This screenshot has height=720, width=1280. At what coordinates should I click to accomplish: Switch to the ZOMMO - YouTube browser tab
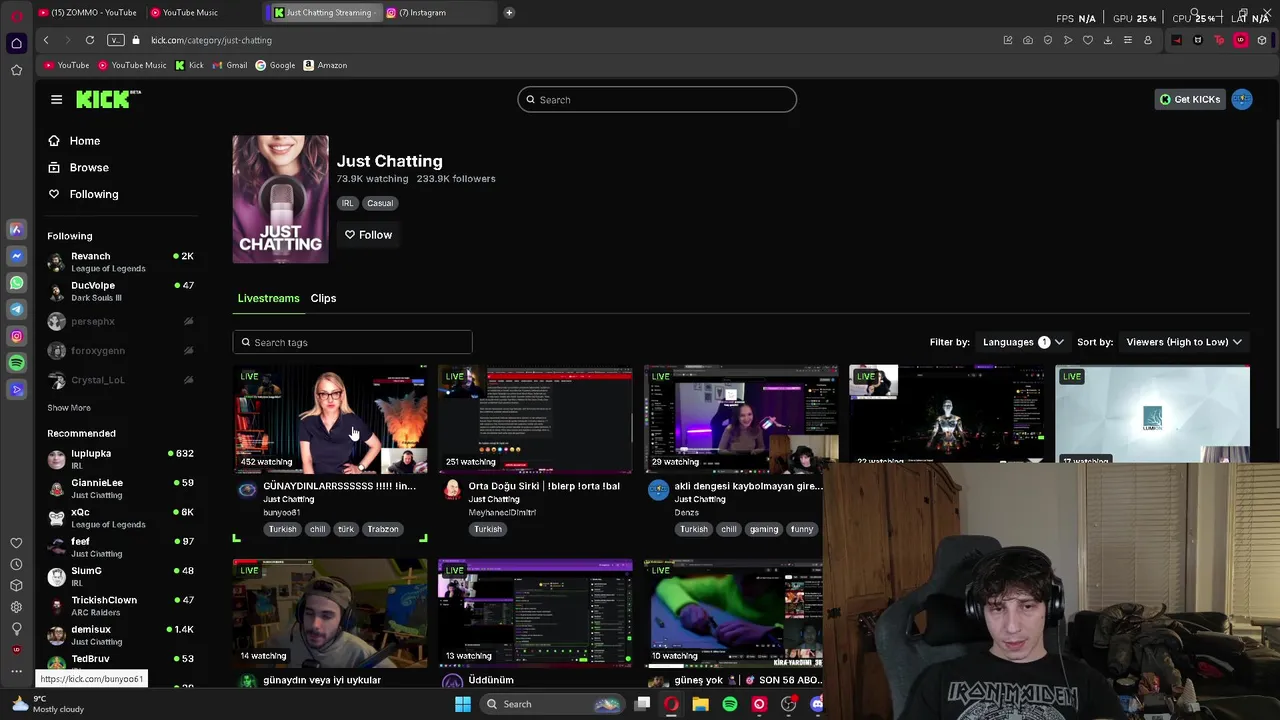87,12
